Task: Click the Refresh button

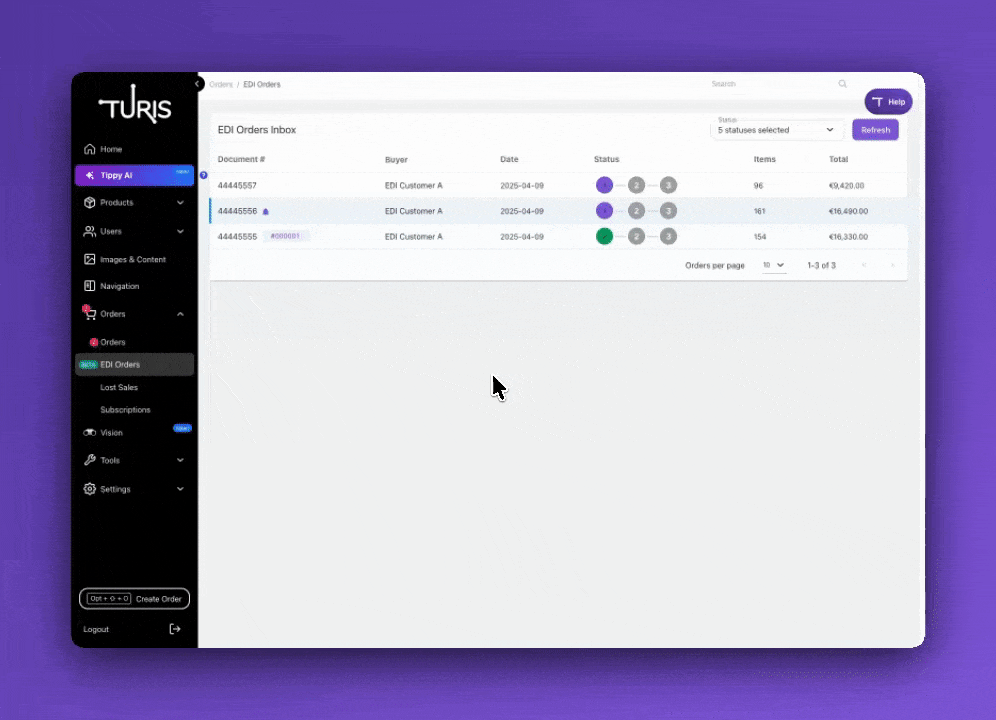Action: click(875, 130)
